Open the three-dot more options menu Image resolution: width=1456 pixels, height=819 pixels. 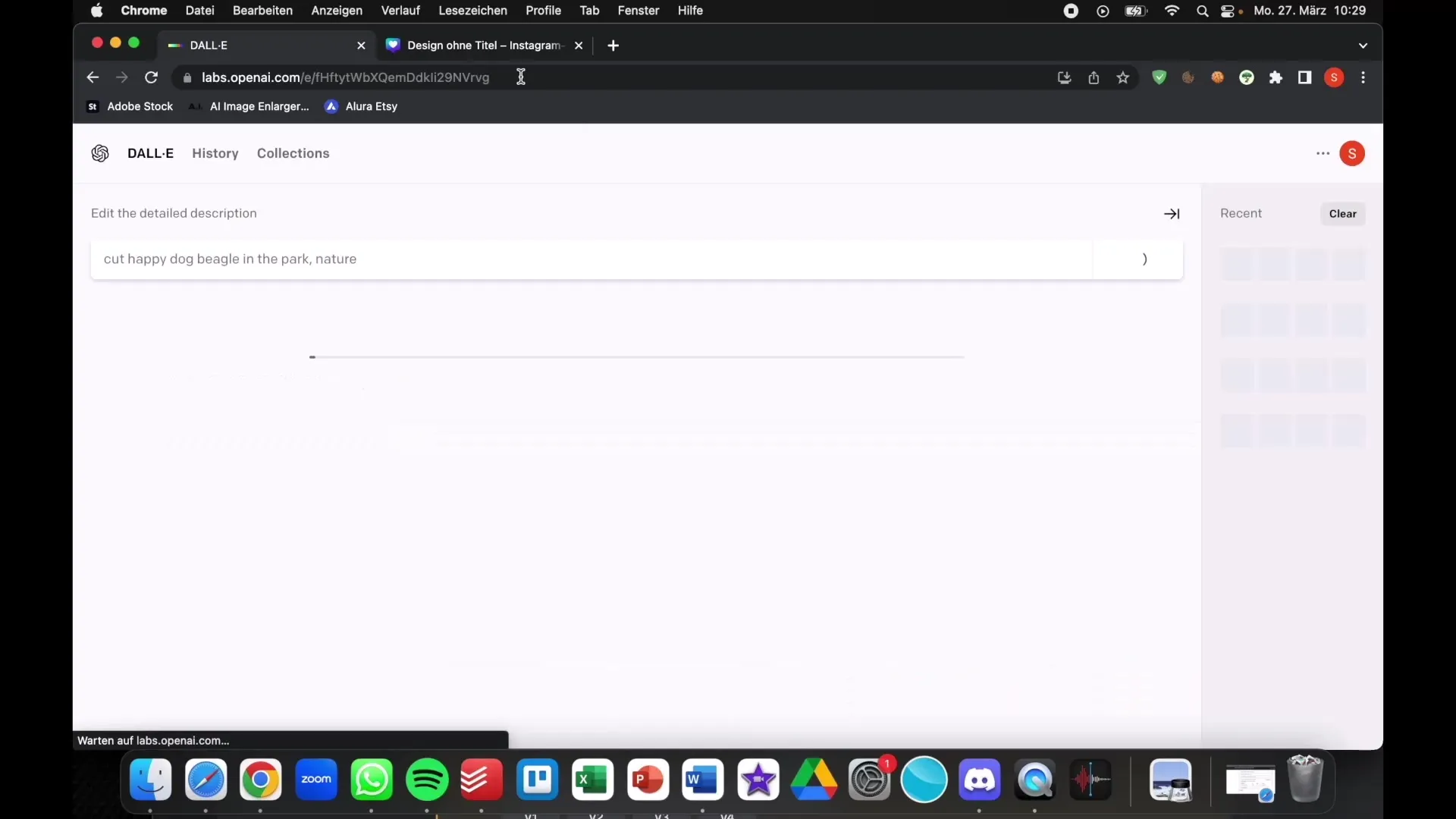point(1323,153)
